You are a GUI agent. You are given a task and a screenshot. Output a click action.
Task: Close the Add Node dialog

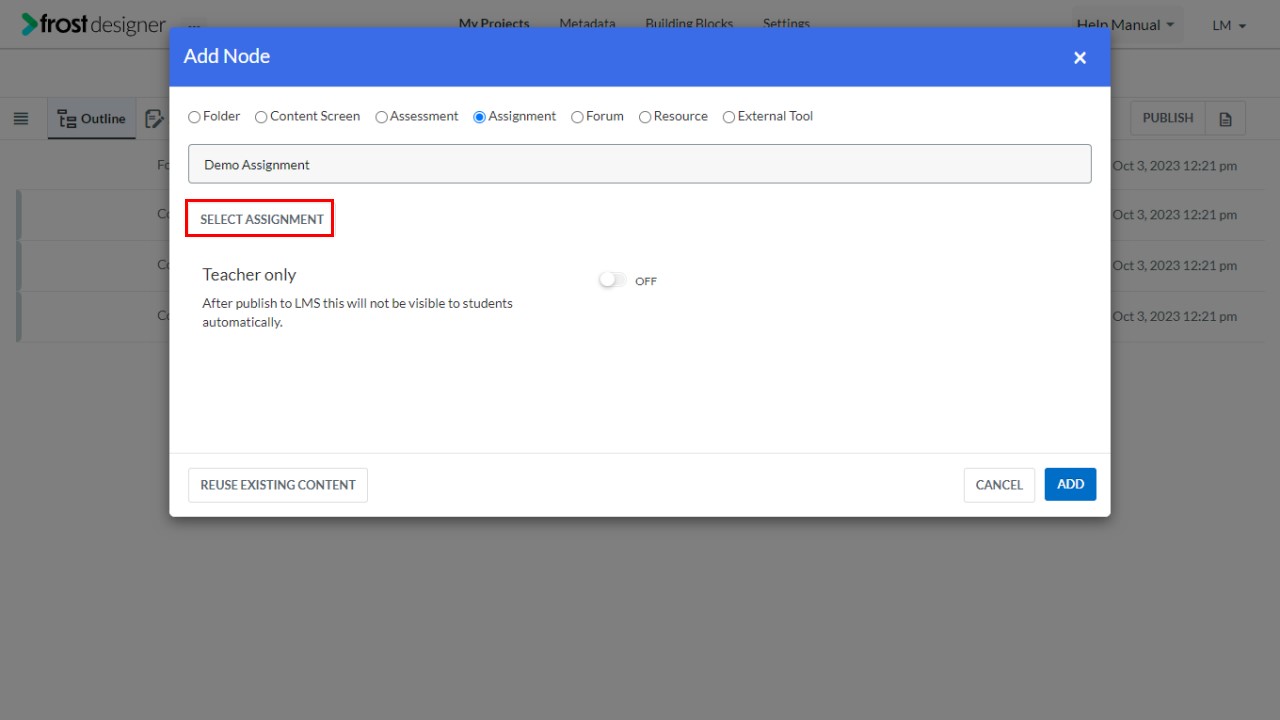pos(1080,58)
